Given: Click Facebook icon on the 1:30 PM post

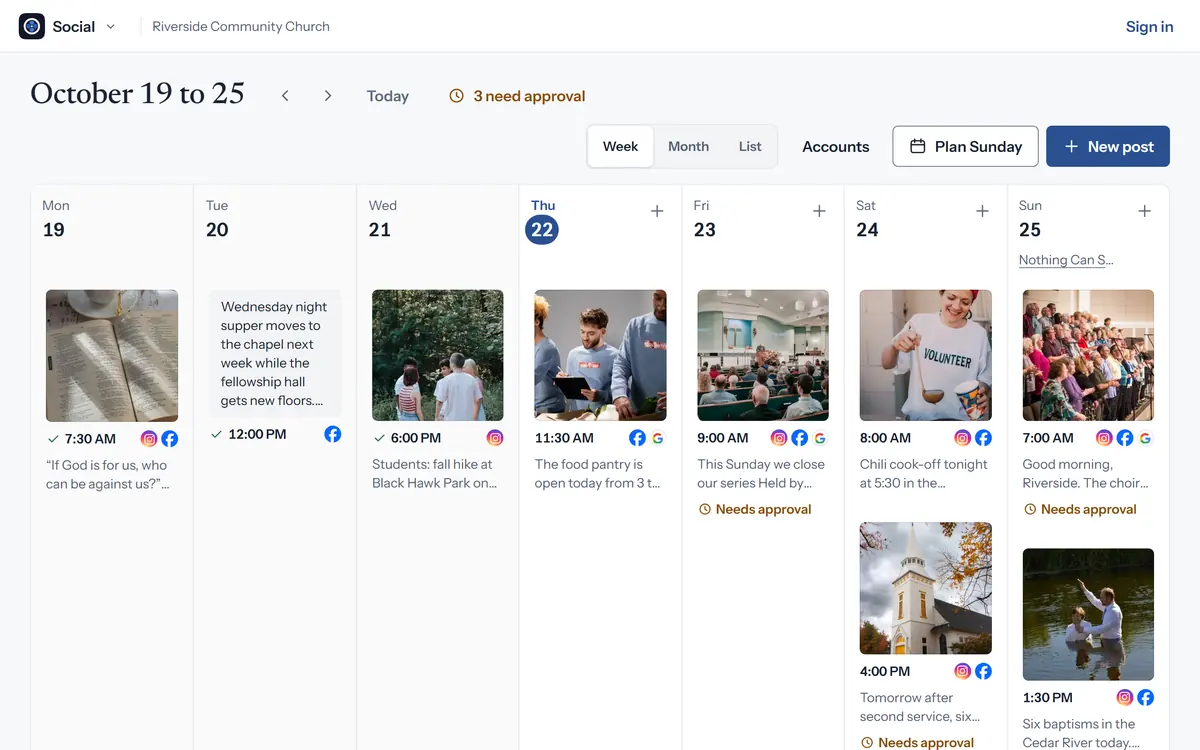Looking at the screenshot, I should click(x=1146, y=698).
